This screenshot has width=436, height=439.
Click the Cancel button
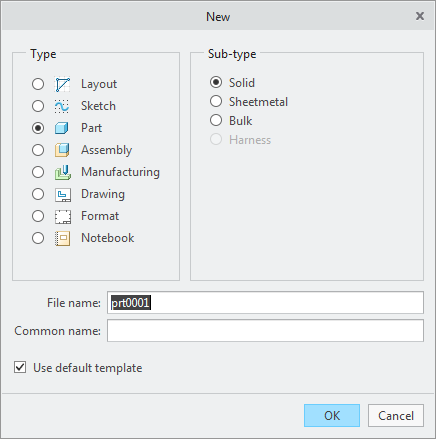click(x=396, y=416)
